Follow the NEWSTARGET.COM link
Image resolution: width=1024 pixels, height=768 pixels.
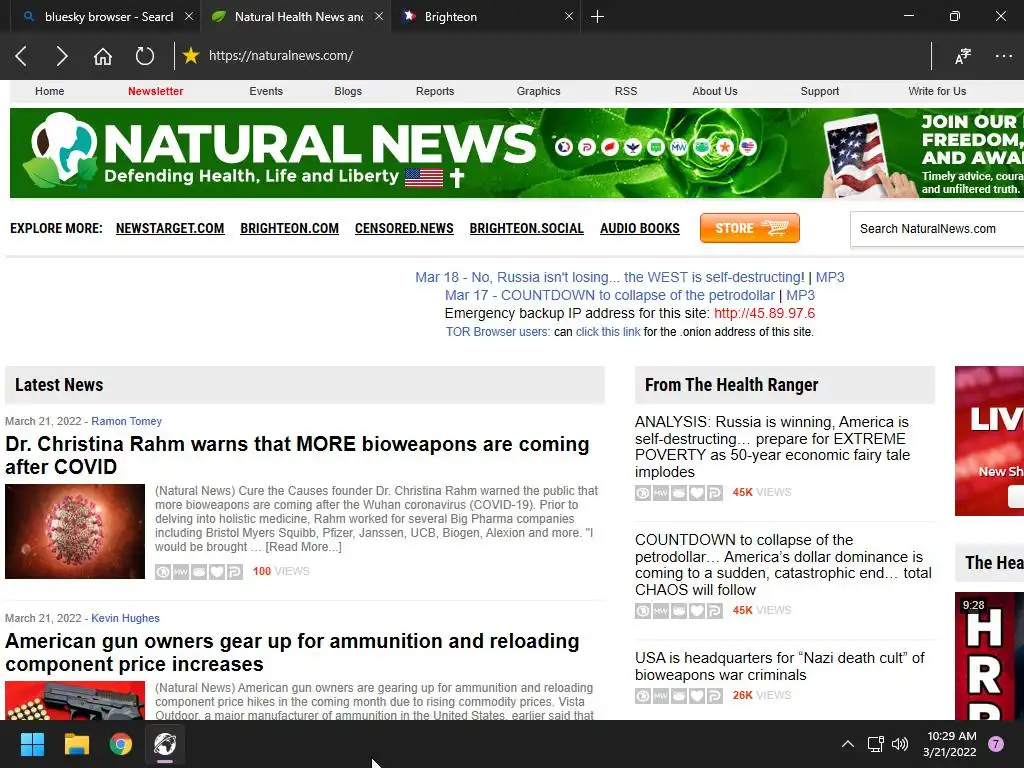170,229
